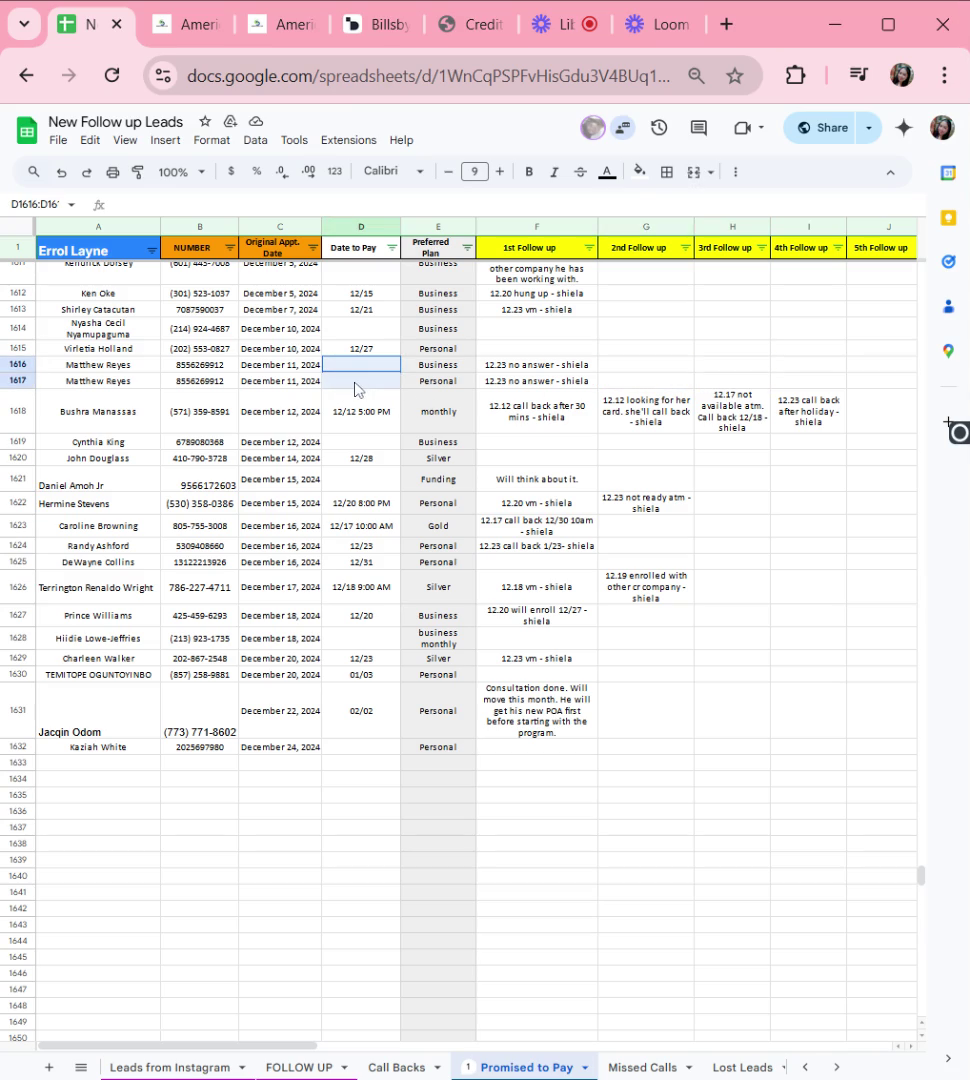This screenshot has width=970, height=1080.
Task: Open filter dropdown on NUMBER column
Action: pyautogui.click(x=230, y=248)
